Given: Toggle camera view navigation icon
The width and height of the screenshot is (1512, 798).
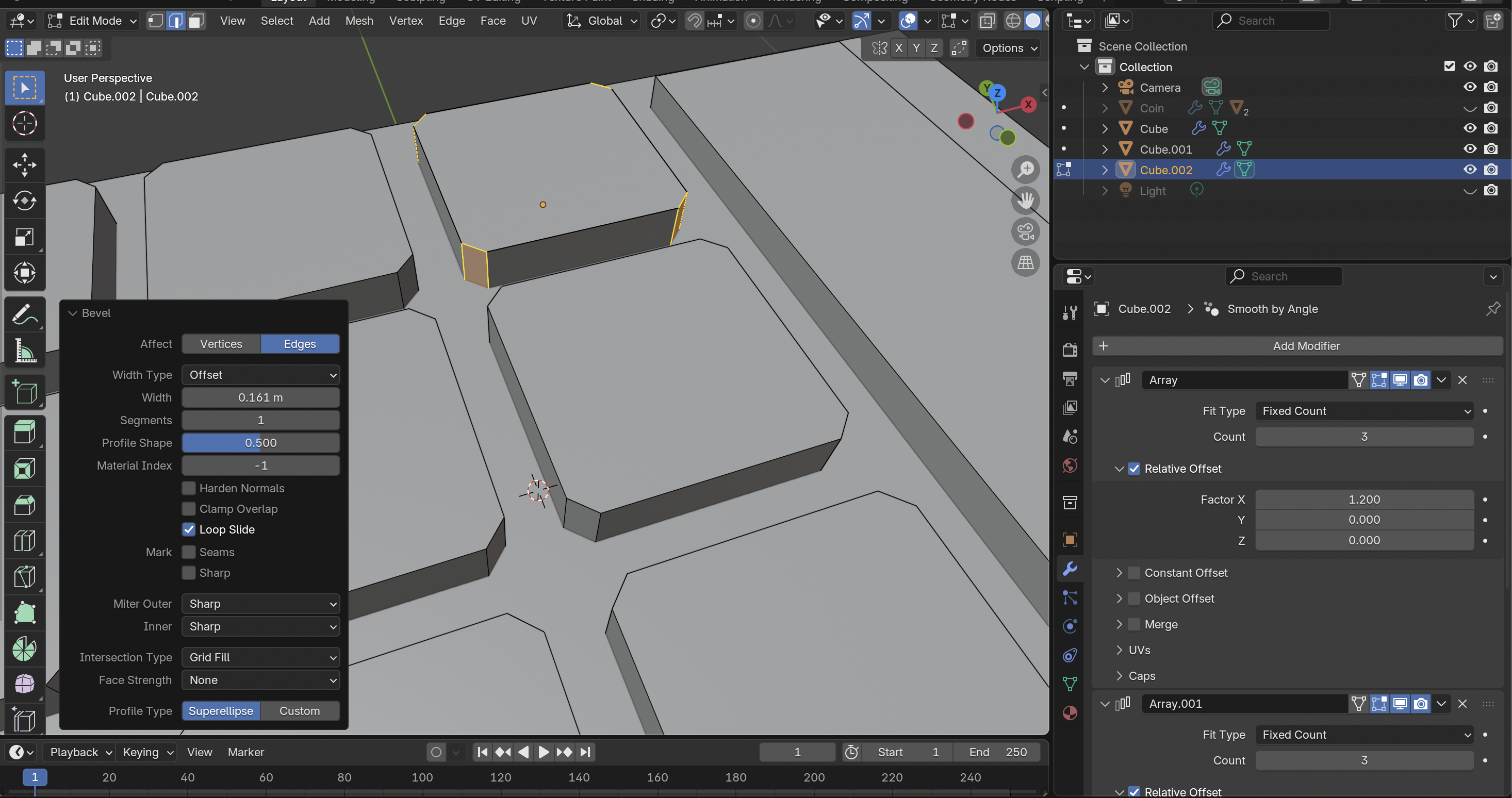Looking at the screenshot, I should (1025, 231).
